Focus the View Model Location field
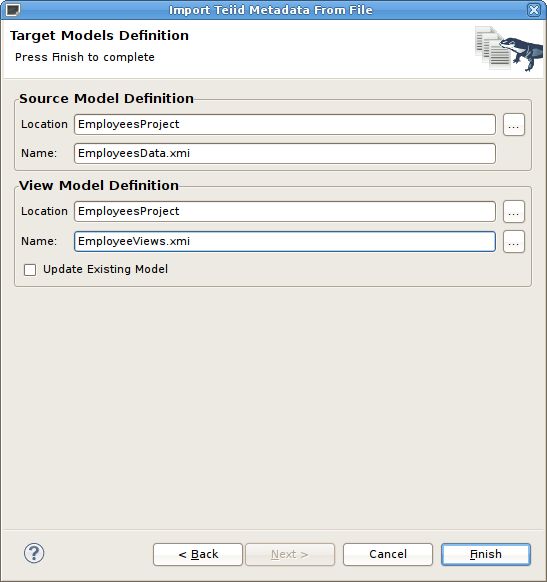Screen dimensions: 547x582 tap(285, 212)
